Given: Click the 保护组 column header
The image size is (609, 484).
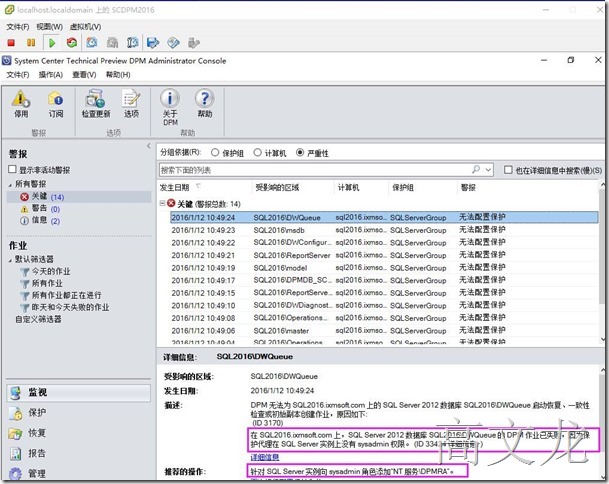Looking at the screenshot, I should (403, 188).
